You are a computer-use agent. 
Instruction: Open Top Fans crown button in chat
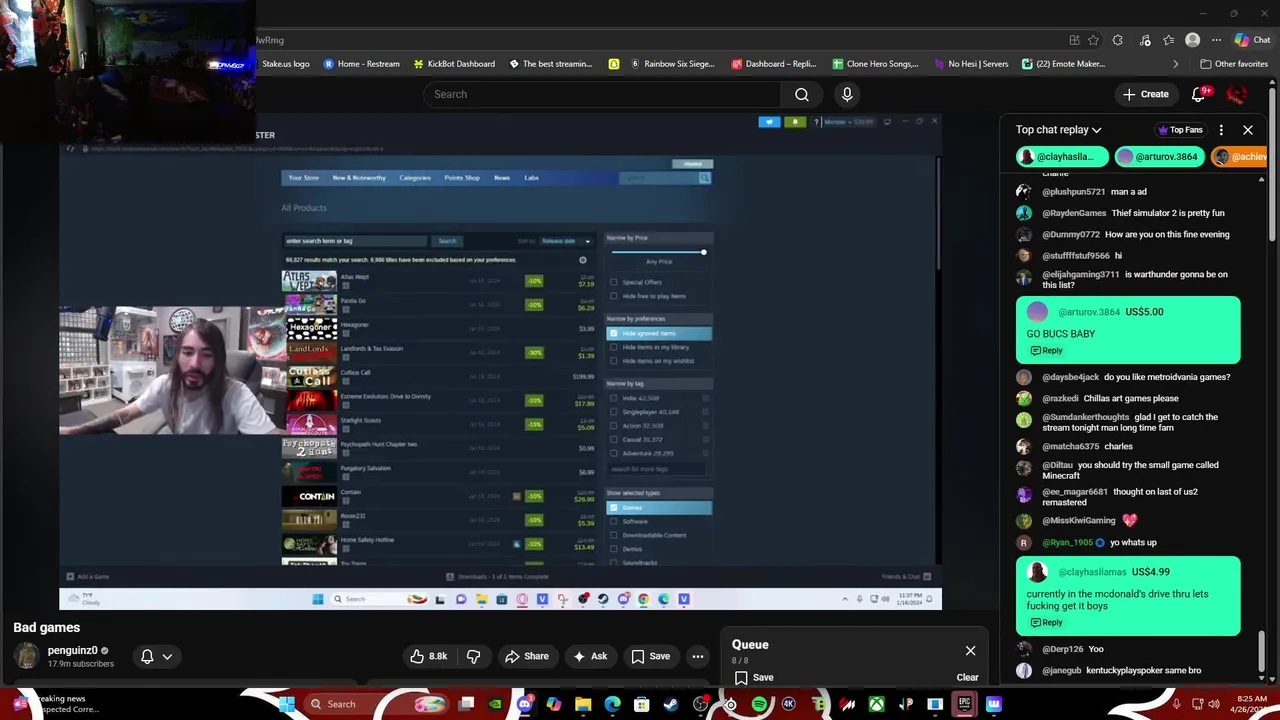tap(1180, 130)
